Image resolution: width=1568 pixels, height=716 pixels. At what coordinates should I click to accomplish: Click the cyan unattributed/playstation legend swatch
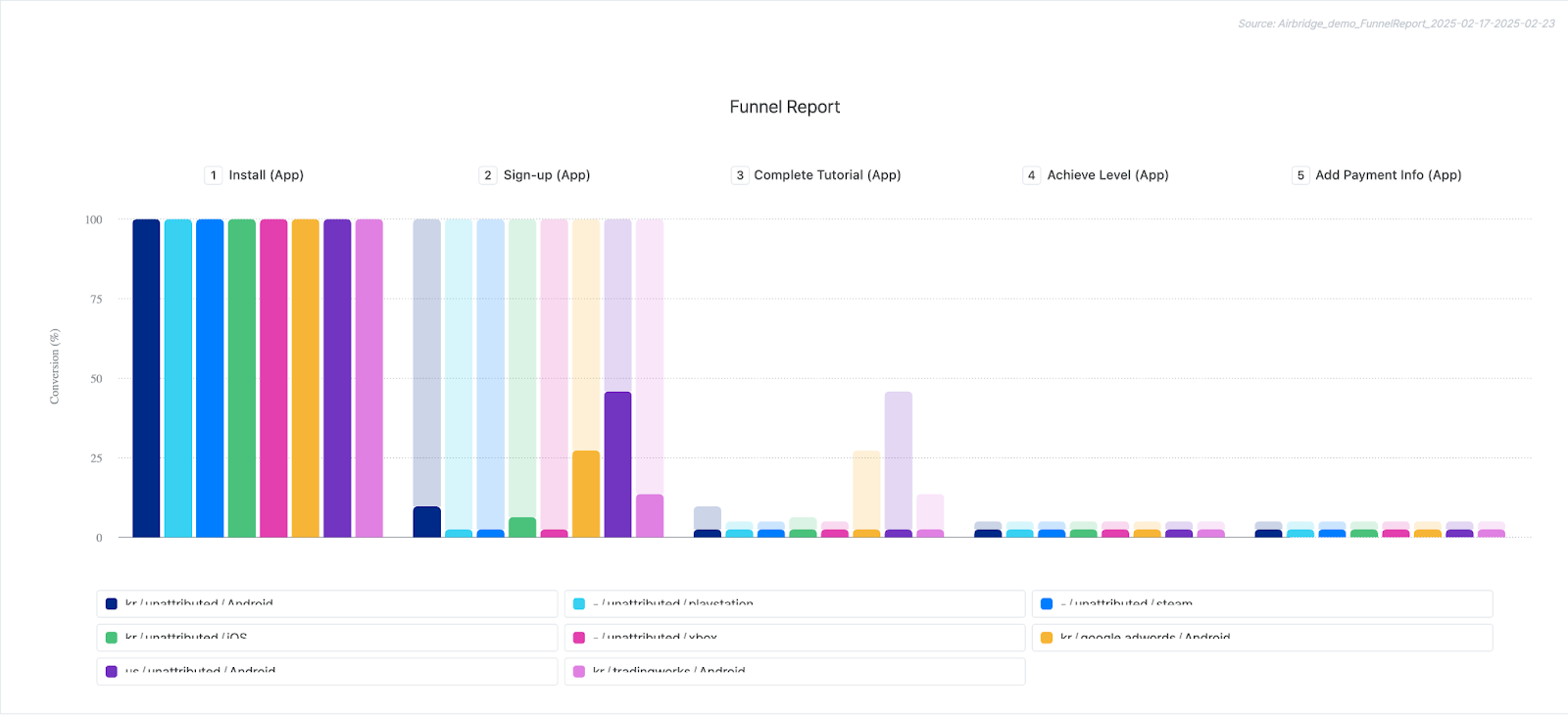pos(579,604)
